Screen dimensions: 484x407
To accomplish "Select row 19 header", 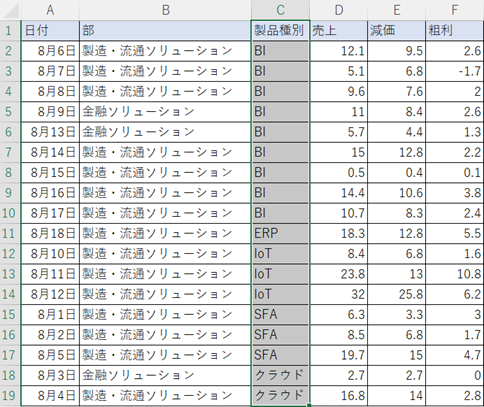I will coord(10,396).
